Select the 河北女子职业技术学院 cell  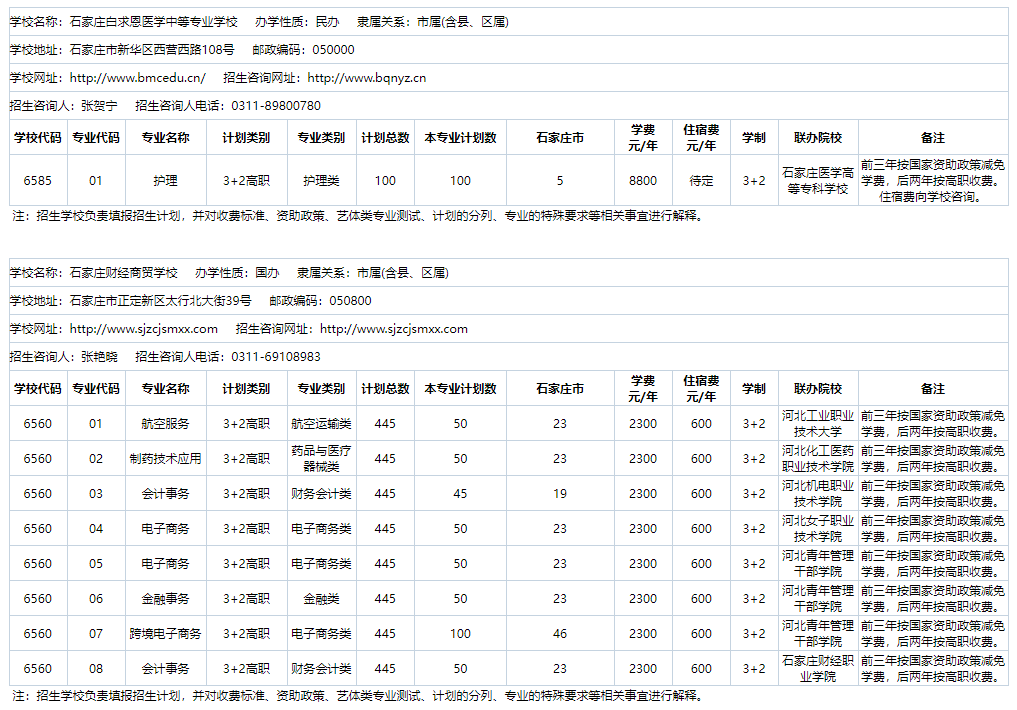(817, 529)
